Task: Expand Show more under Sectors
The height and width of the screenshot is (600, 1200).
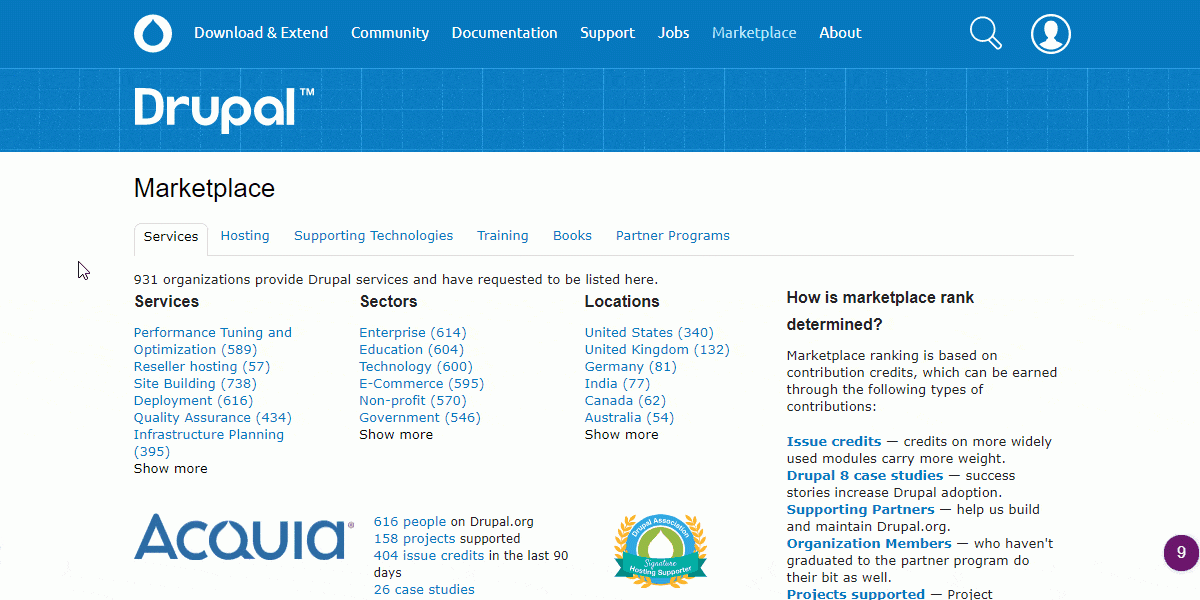Action: pos(396,435)
